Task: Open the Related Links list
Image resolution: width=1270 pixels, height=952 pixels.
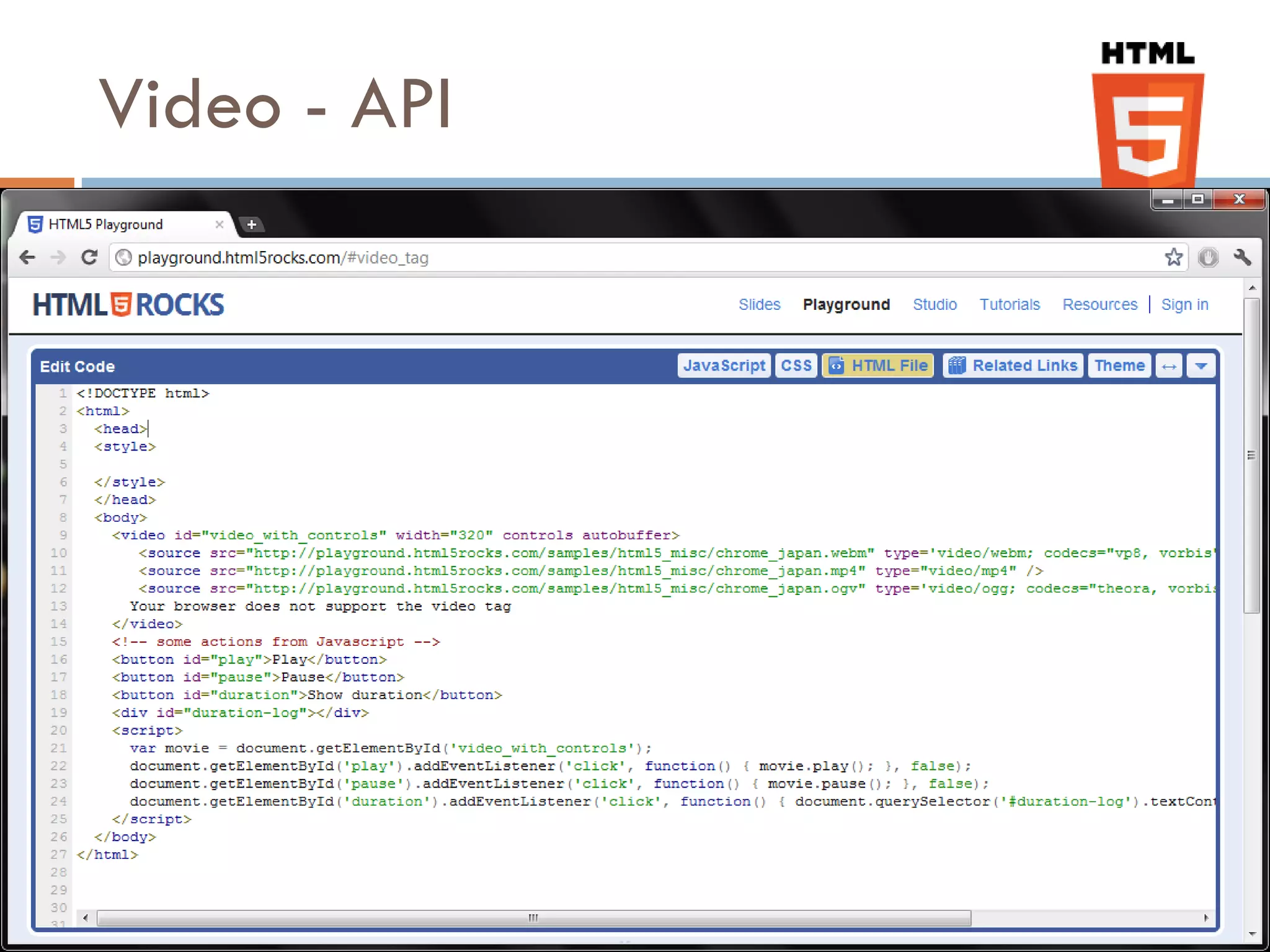Action: click(1013, 366)
